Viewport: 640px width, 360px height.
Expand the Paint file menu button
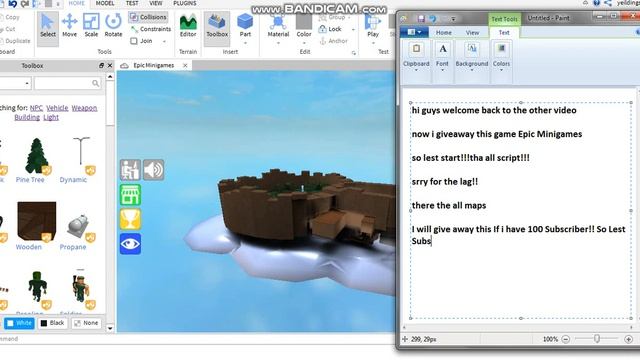point(414,32)
